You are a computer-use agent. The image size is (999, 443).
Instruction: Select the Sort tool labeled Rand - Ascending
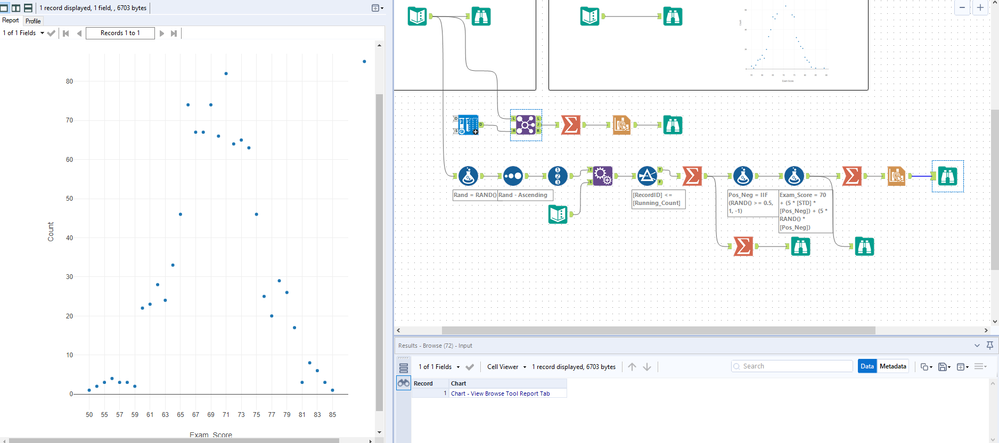coord(513,176)
